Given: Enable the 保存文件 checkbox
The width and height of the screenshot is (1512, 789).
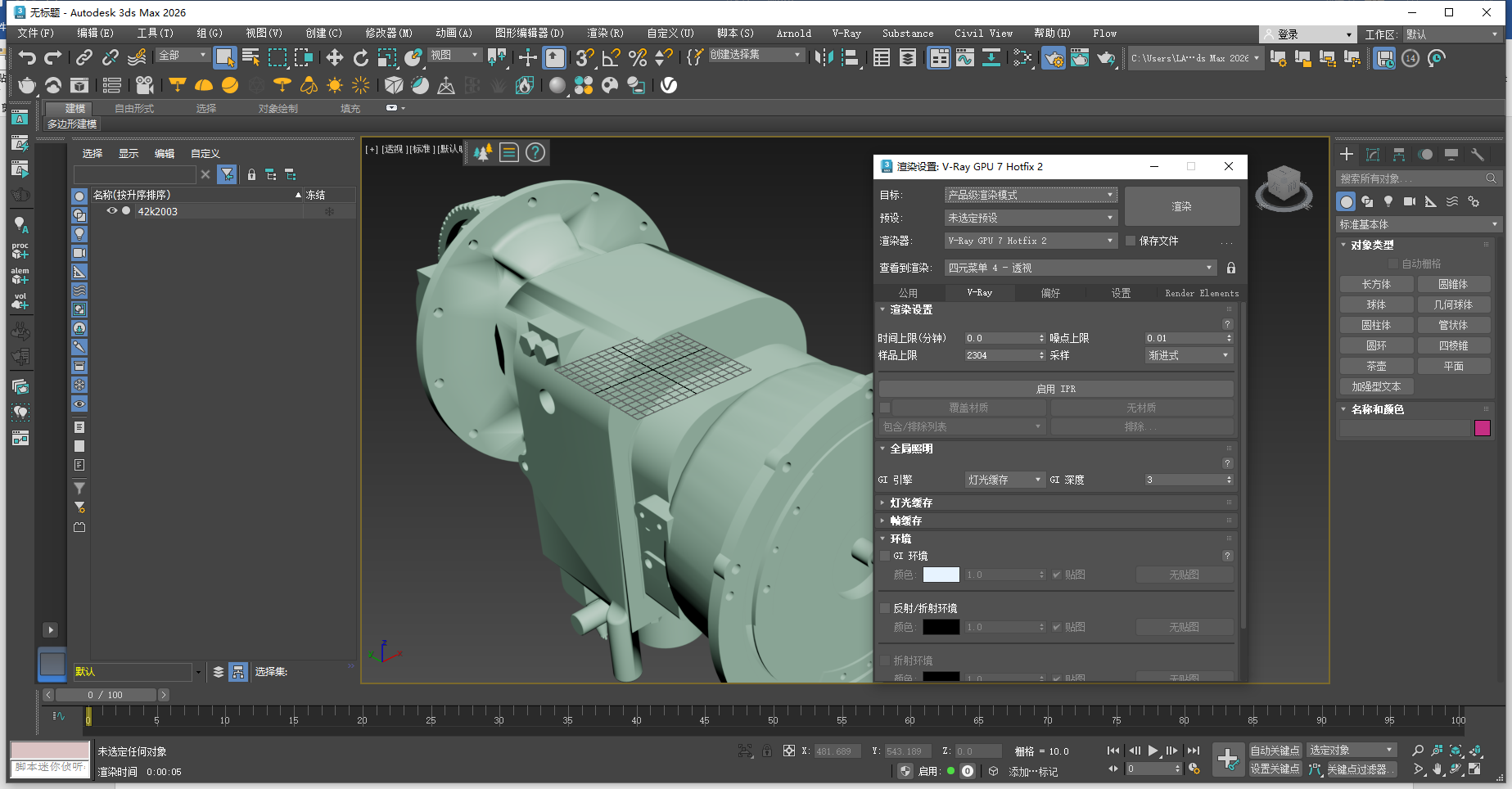Looking at the screenshot, I should (1131, 241).
